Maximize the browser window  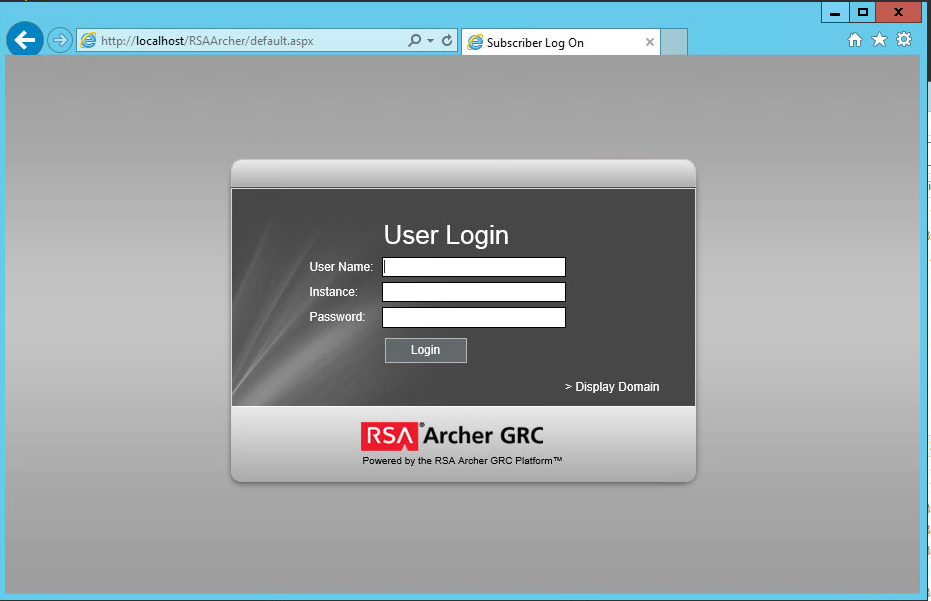point(863,12)
